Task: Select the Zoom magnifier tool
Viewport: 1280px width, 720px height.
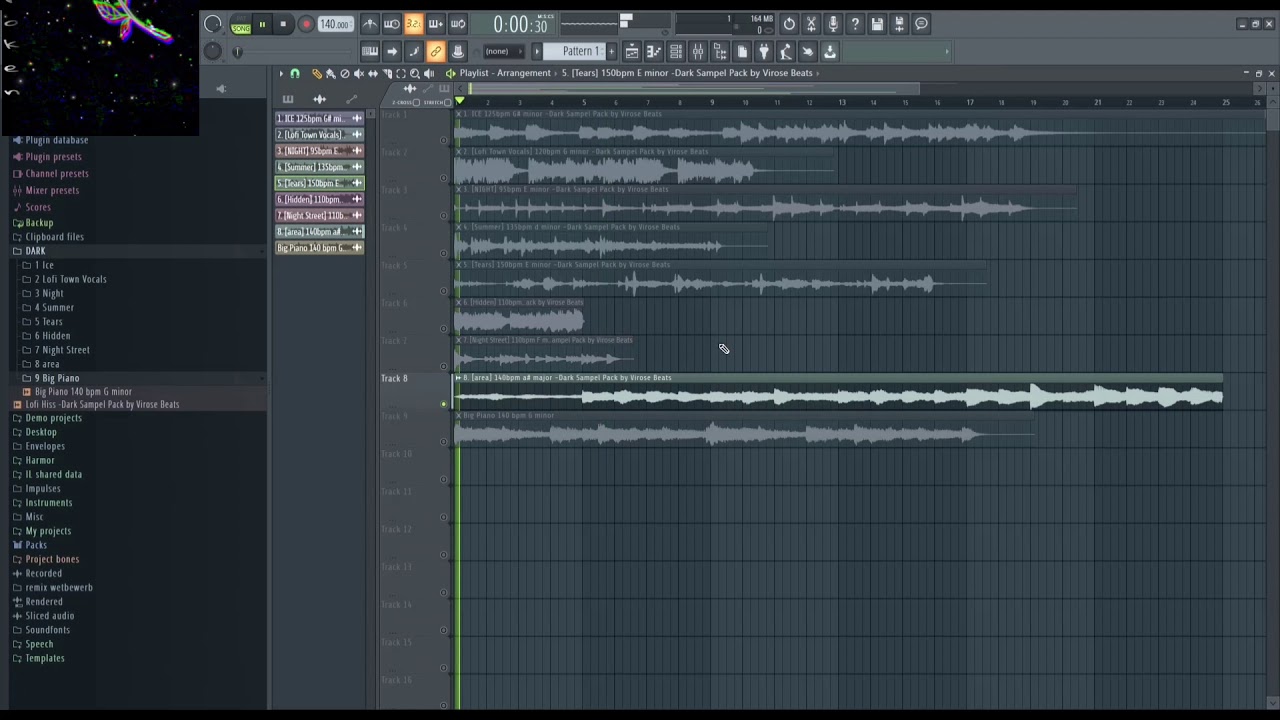Action: 415,74
